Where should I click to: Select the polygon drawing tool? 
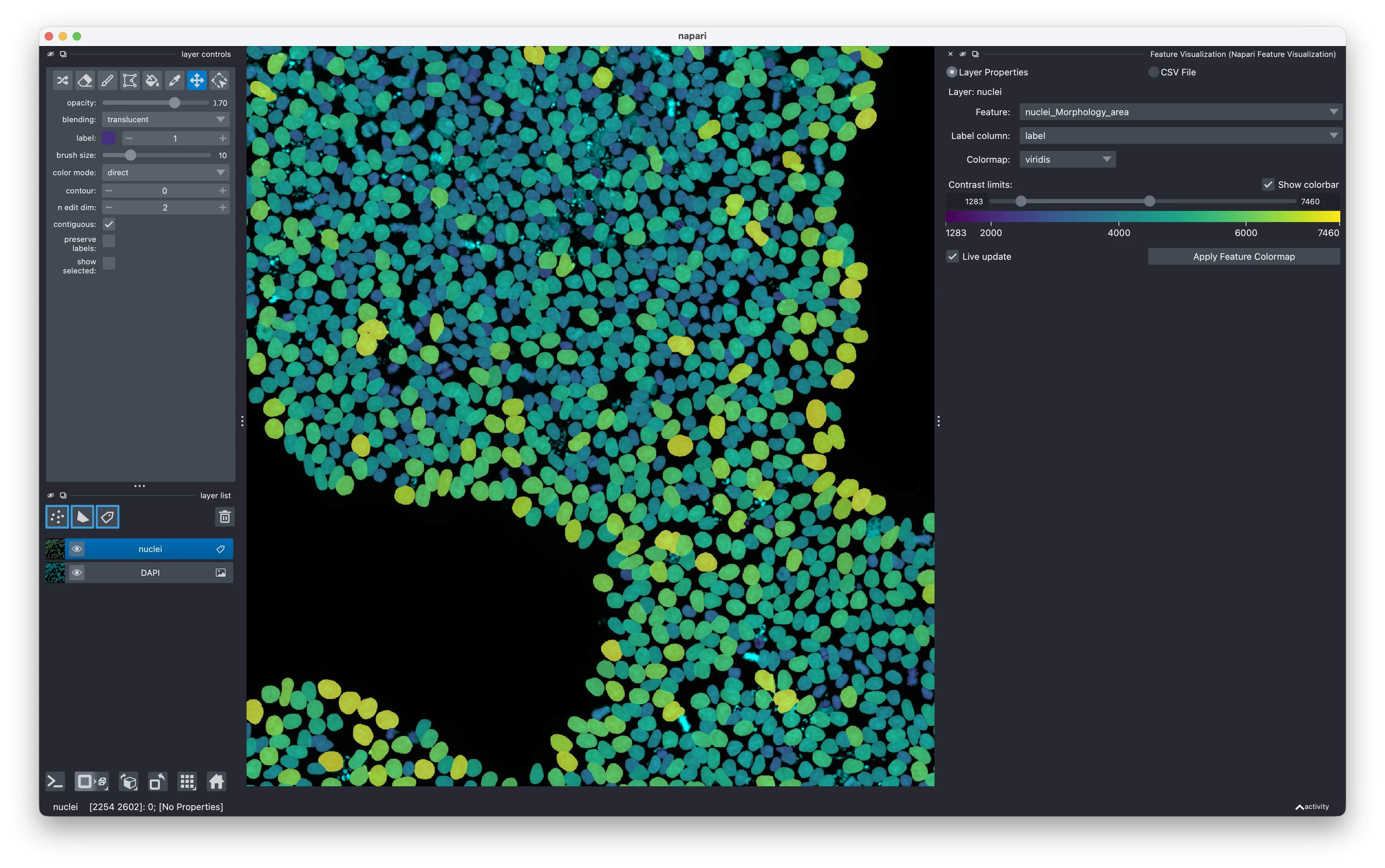point(130,80)
